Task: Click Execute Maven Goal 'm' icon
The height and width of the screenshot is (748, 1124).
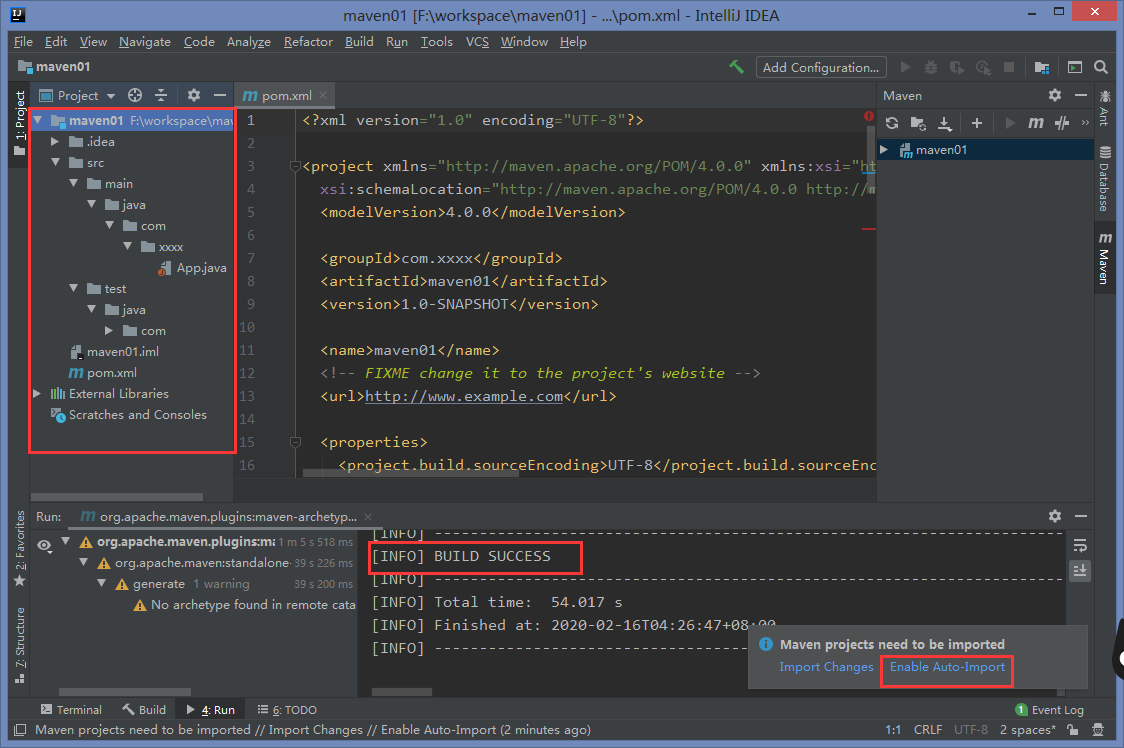Action: 1037,123
